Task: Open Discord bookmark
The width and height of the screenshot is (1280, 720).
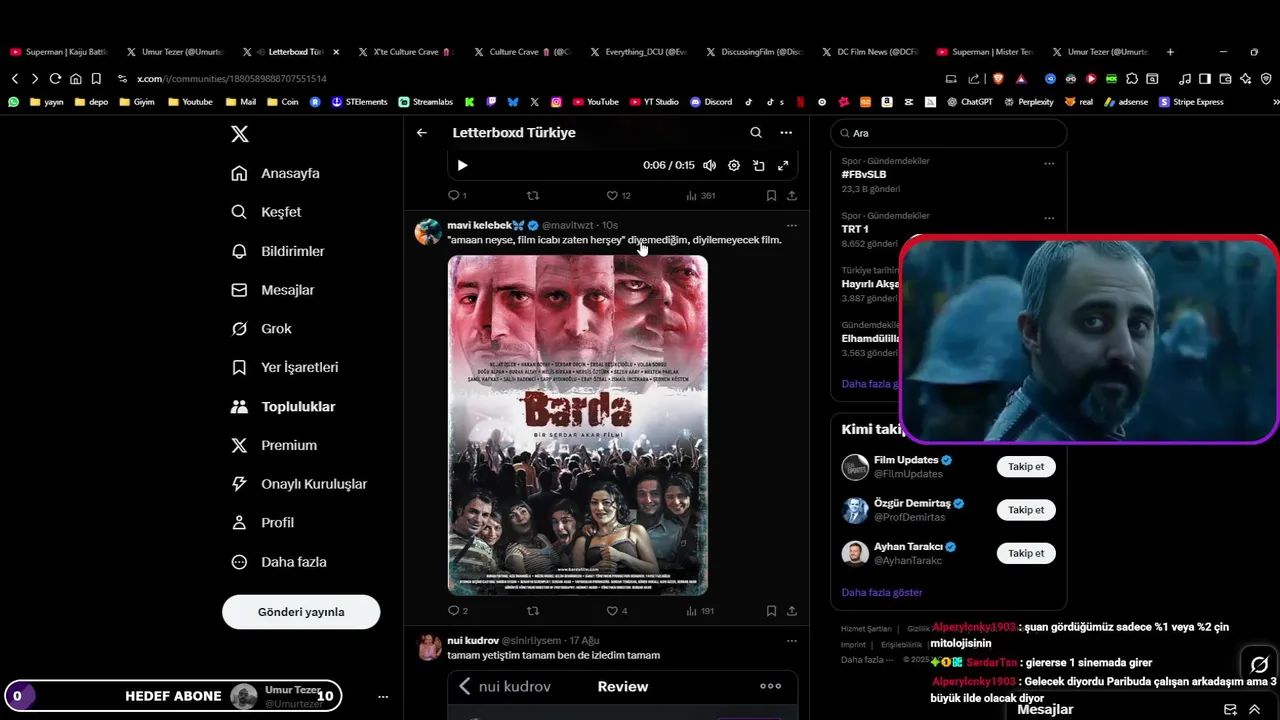Action: click(711, 102)
